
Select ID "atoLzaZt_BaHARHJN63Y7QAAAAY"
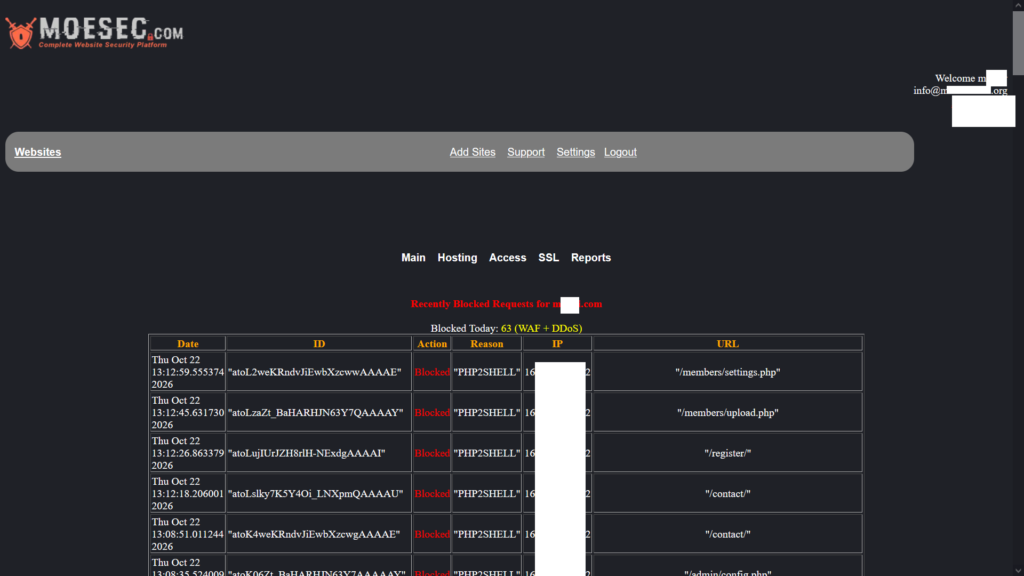click(316, 413)
